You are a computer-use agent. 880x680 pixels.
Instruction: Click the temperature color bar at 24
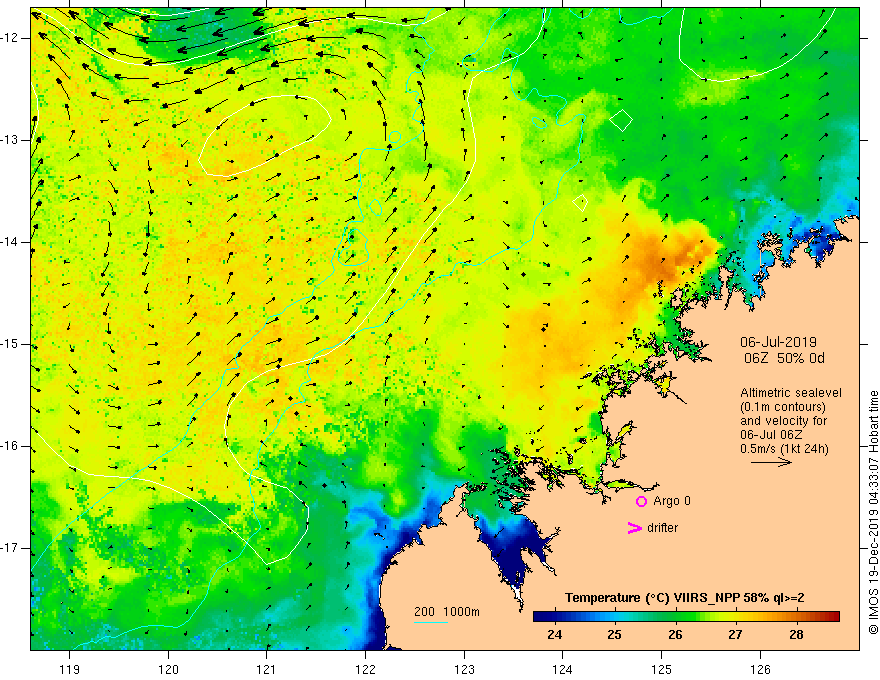coord(555,617)
